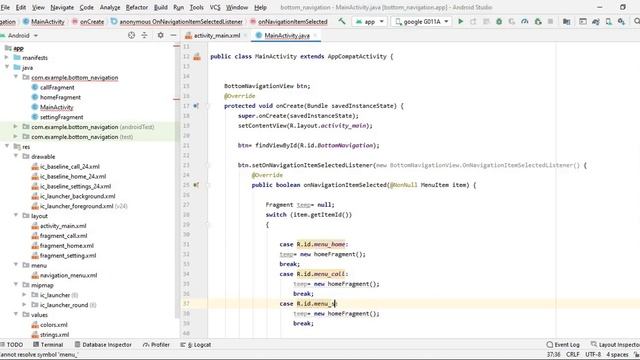Open project panel settings gear
The width and height of the screenshot is (640, 360).
(160, 36)
